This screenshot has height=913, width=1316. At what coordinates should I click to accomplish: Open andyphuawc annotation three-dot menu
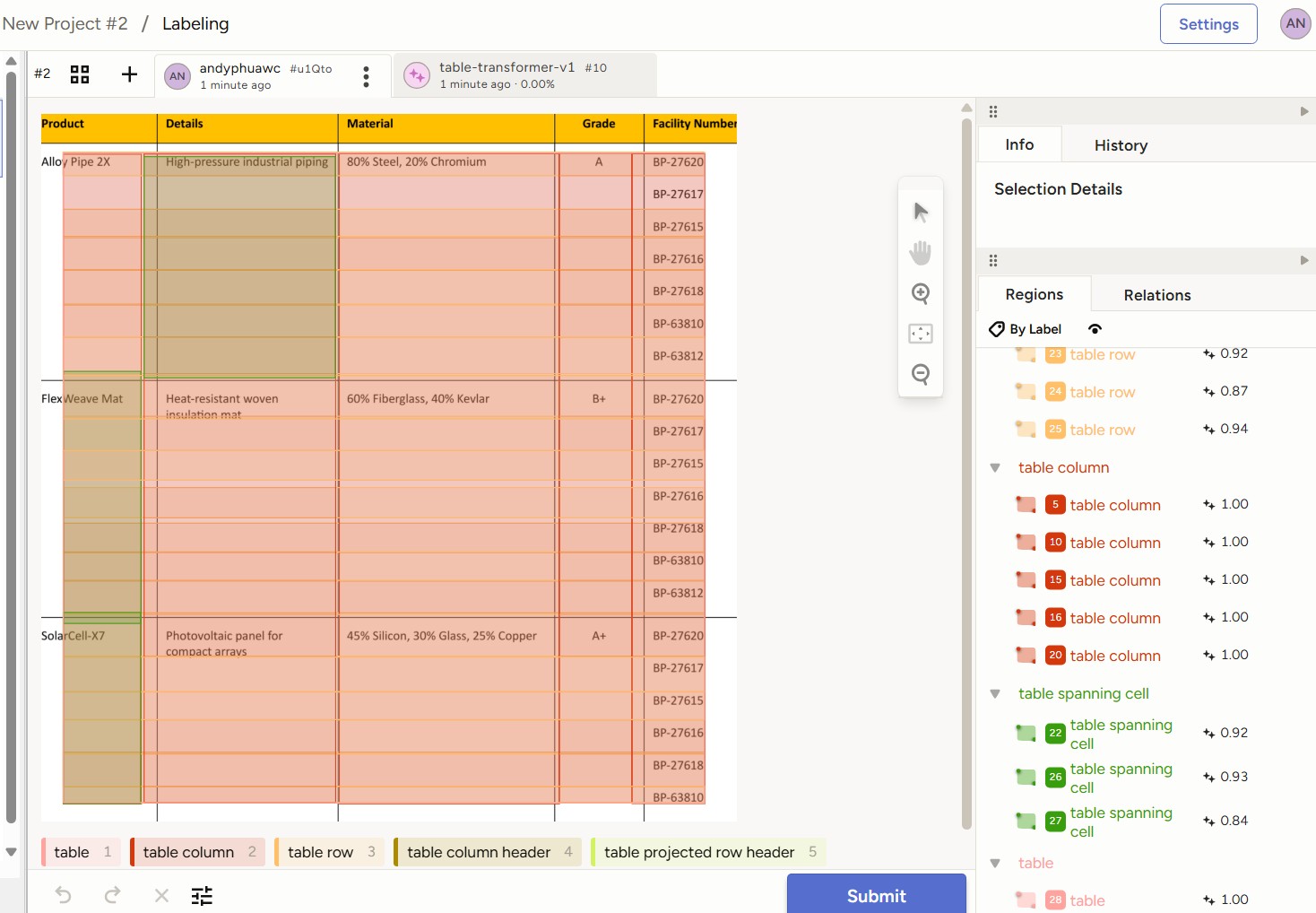(x=366, y=76)
